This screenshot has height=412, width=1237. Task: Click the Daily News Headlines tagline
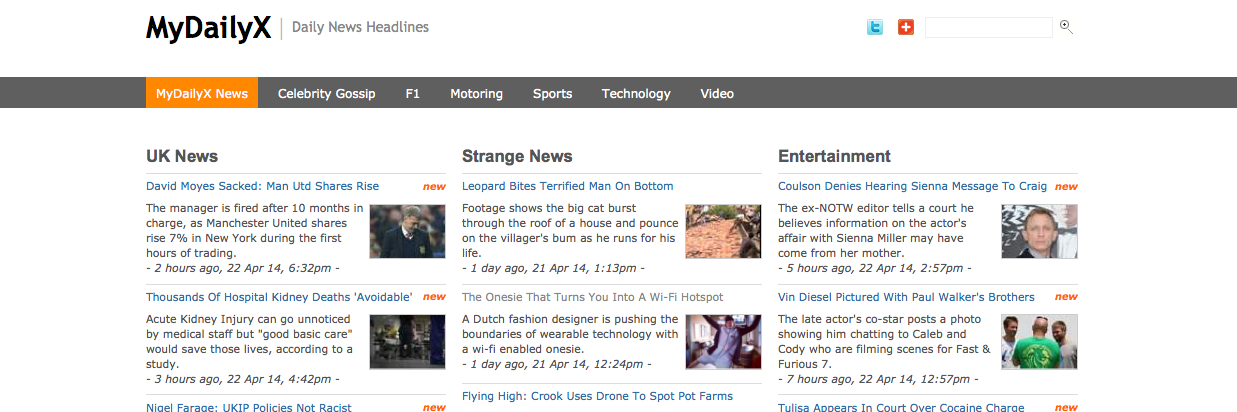[360, 27]
